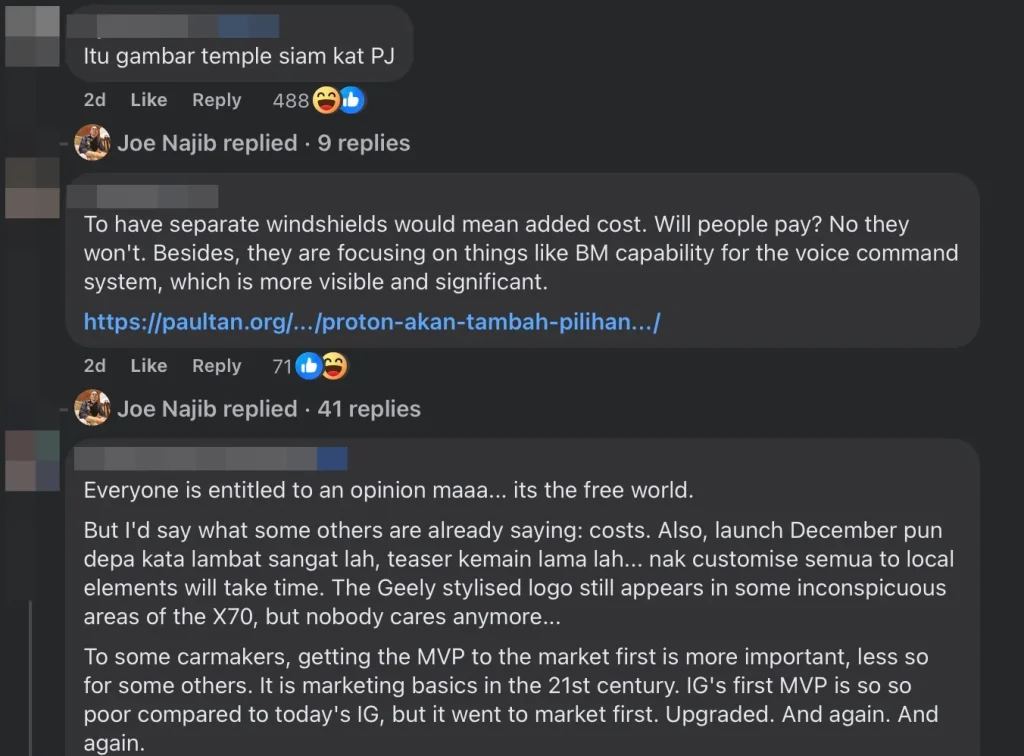
Task: Reply to the separate windshields comment
Action: [216, 366]
